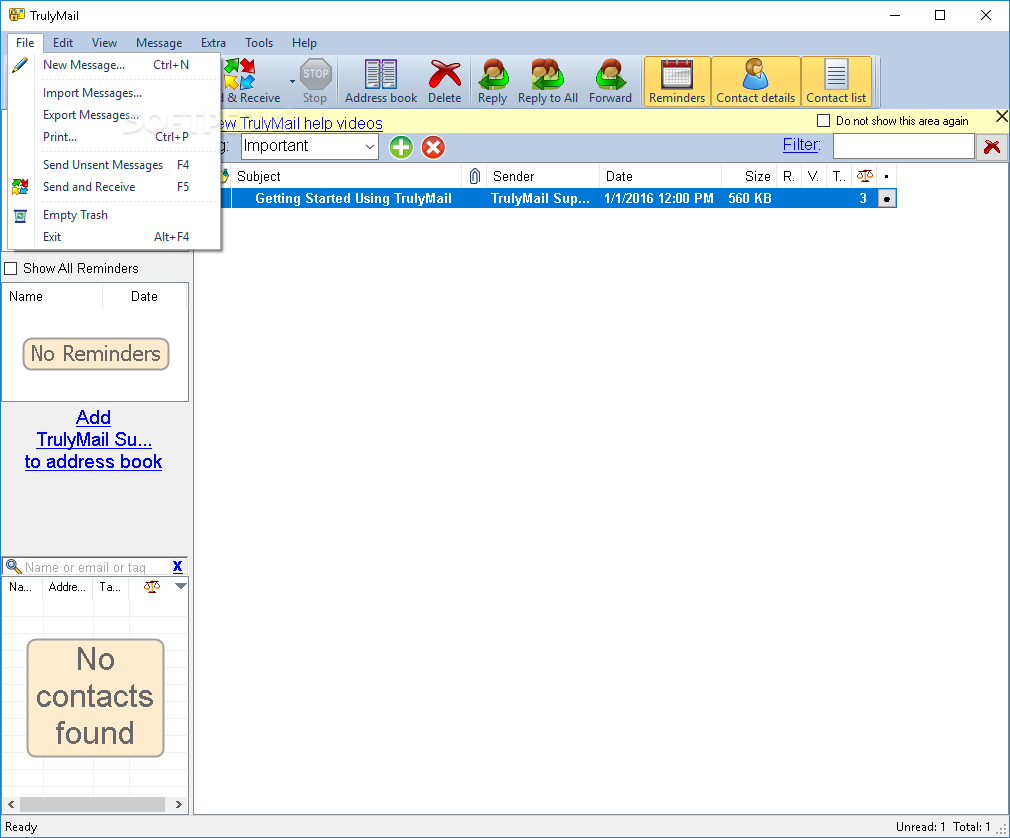
Task: Click Reply to All in toolbar
Action: pos(548,81)
